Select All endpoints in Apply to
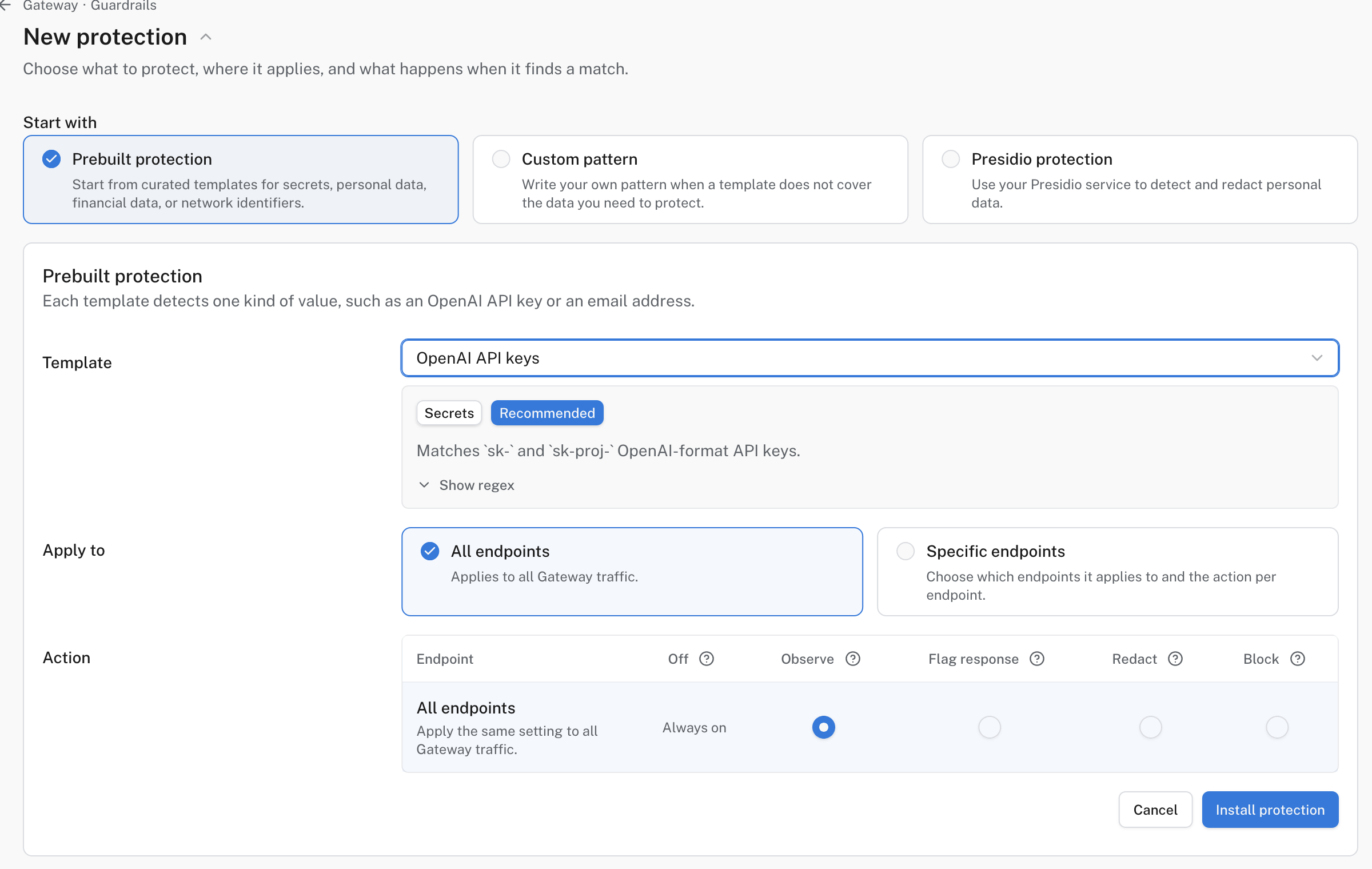 [632, 572]
